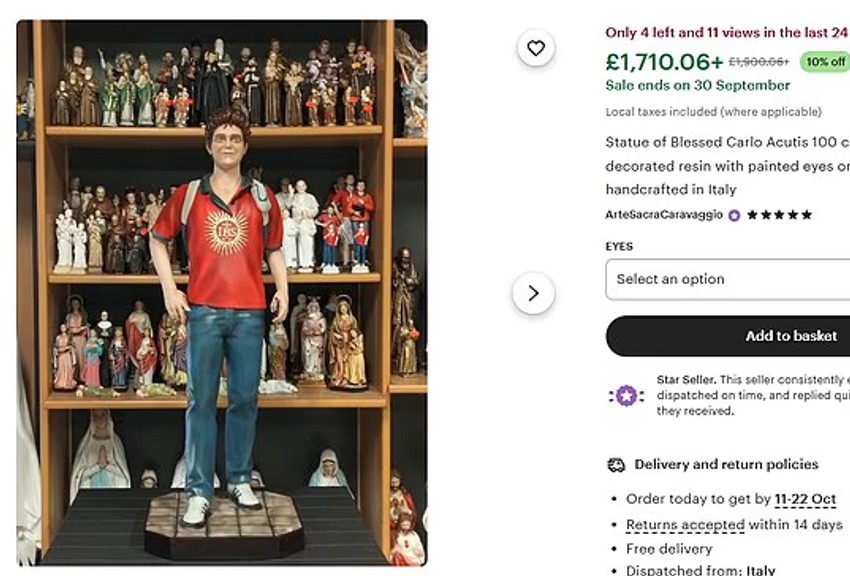Click 'Sale ends on 30 September' text
Viewport: 850px width, 576px height.
coord(697,86)
